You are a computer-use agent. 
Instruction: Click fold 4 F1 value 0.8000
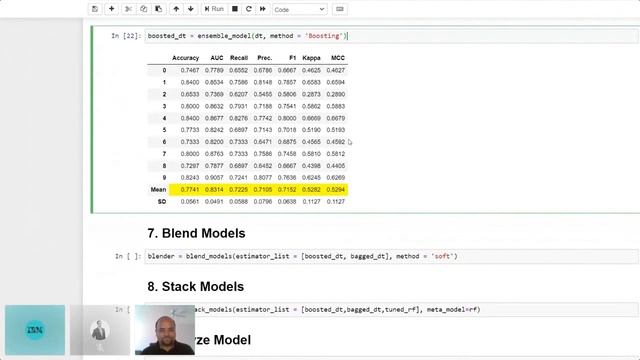coord(287,118)
